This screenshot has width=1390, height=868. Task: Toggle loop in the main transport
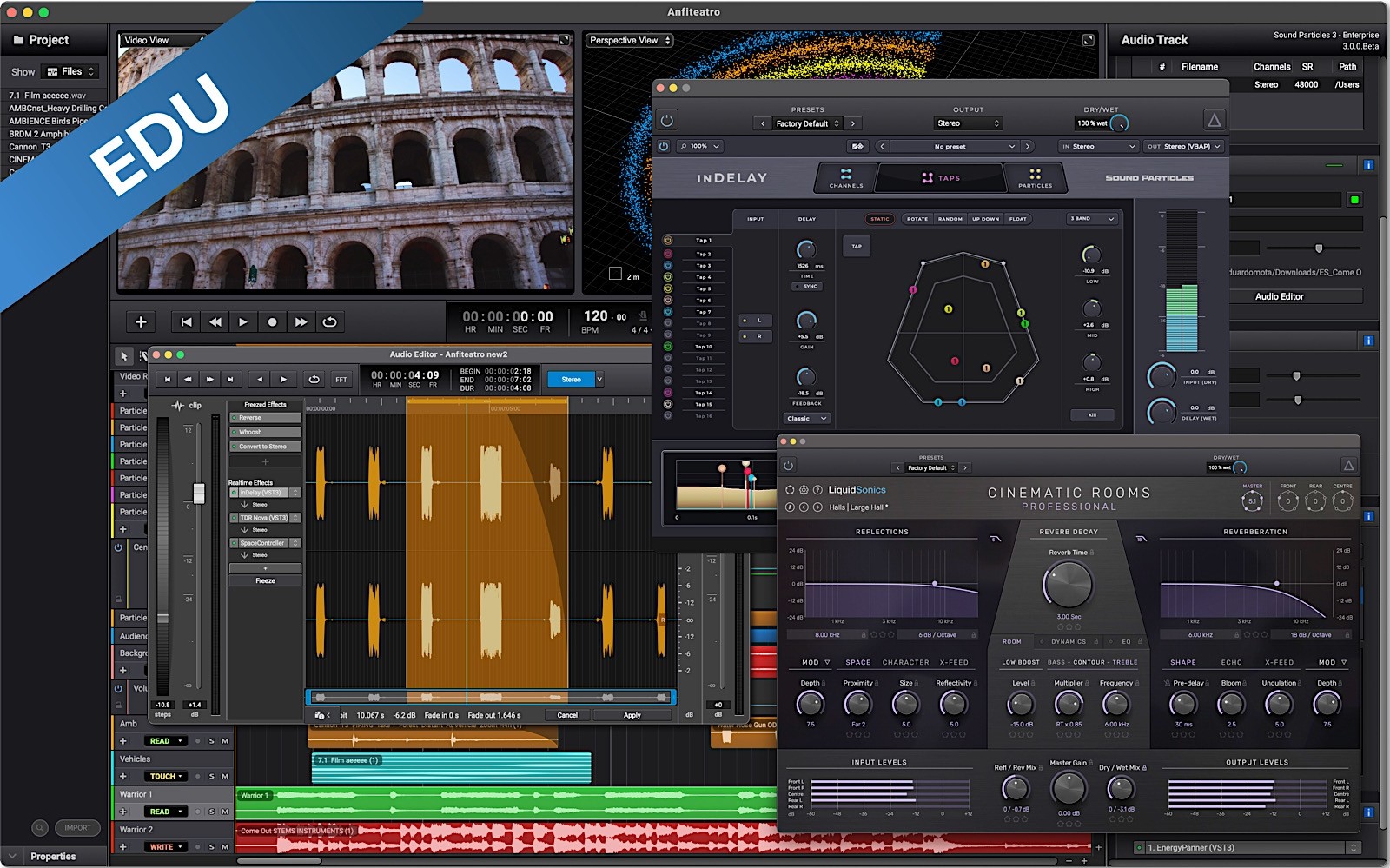click(329, 321)
